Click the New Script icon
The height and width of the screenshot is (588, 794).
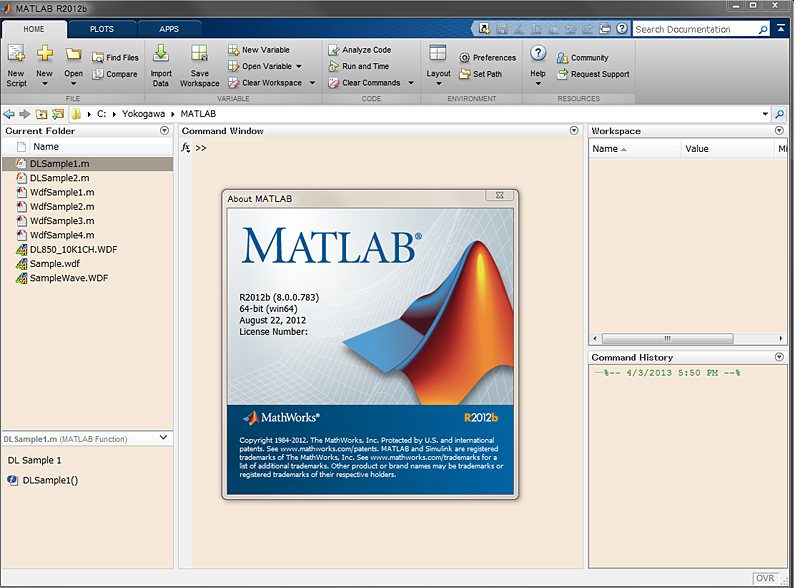(x=16, y=53)
